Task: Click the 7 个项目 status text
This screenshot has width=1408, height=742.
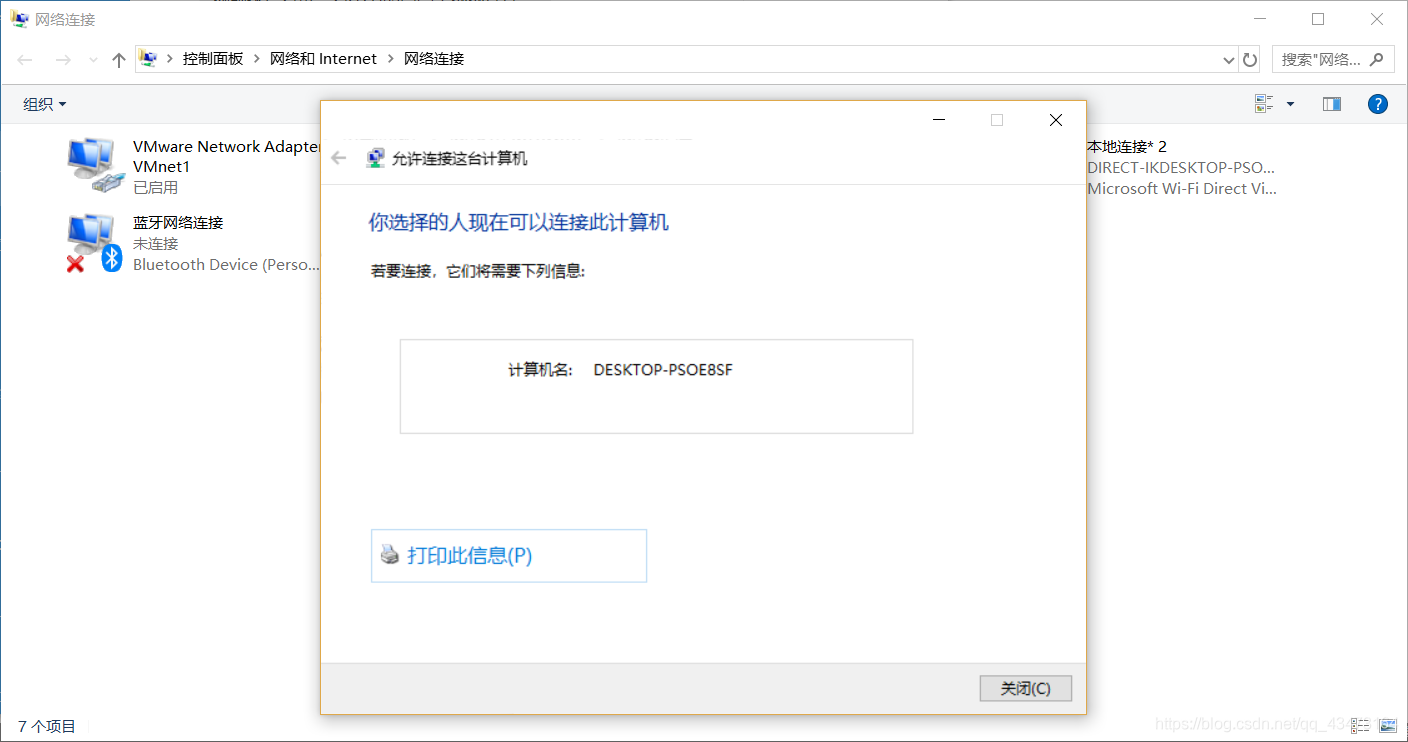Action: pos(47,727)
